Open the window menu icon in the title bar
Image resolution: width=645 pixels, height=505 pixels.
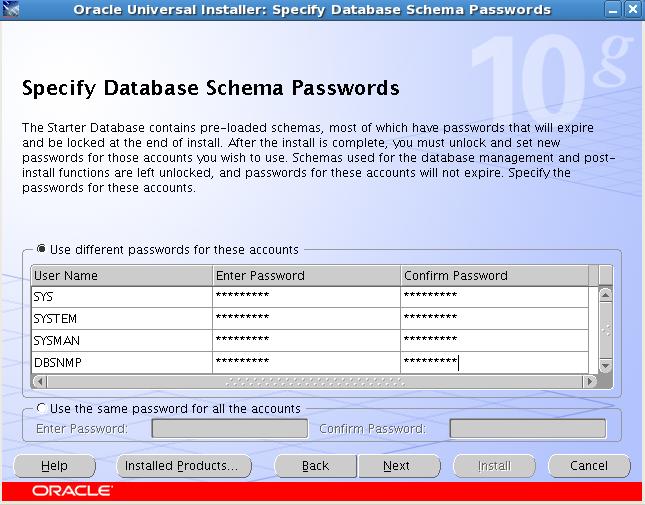coord(10,10)
